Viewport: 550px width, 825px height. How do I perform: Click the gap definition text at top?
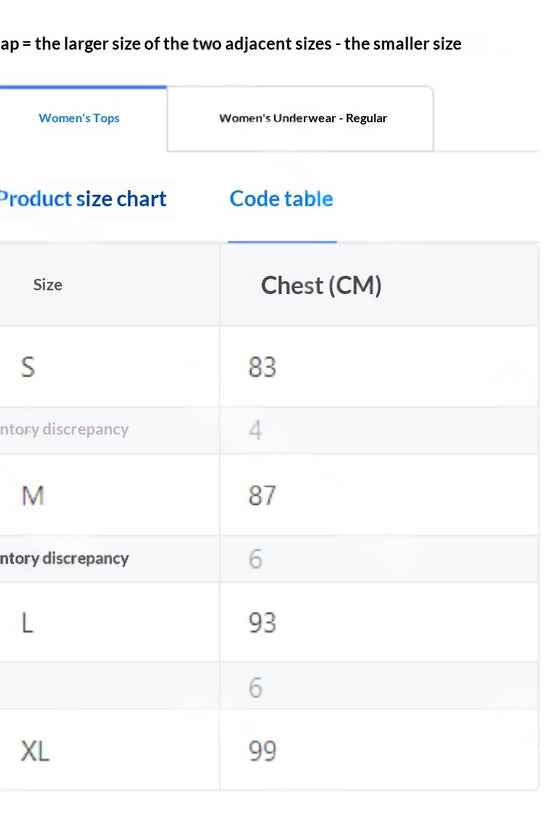point(231,44)
